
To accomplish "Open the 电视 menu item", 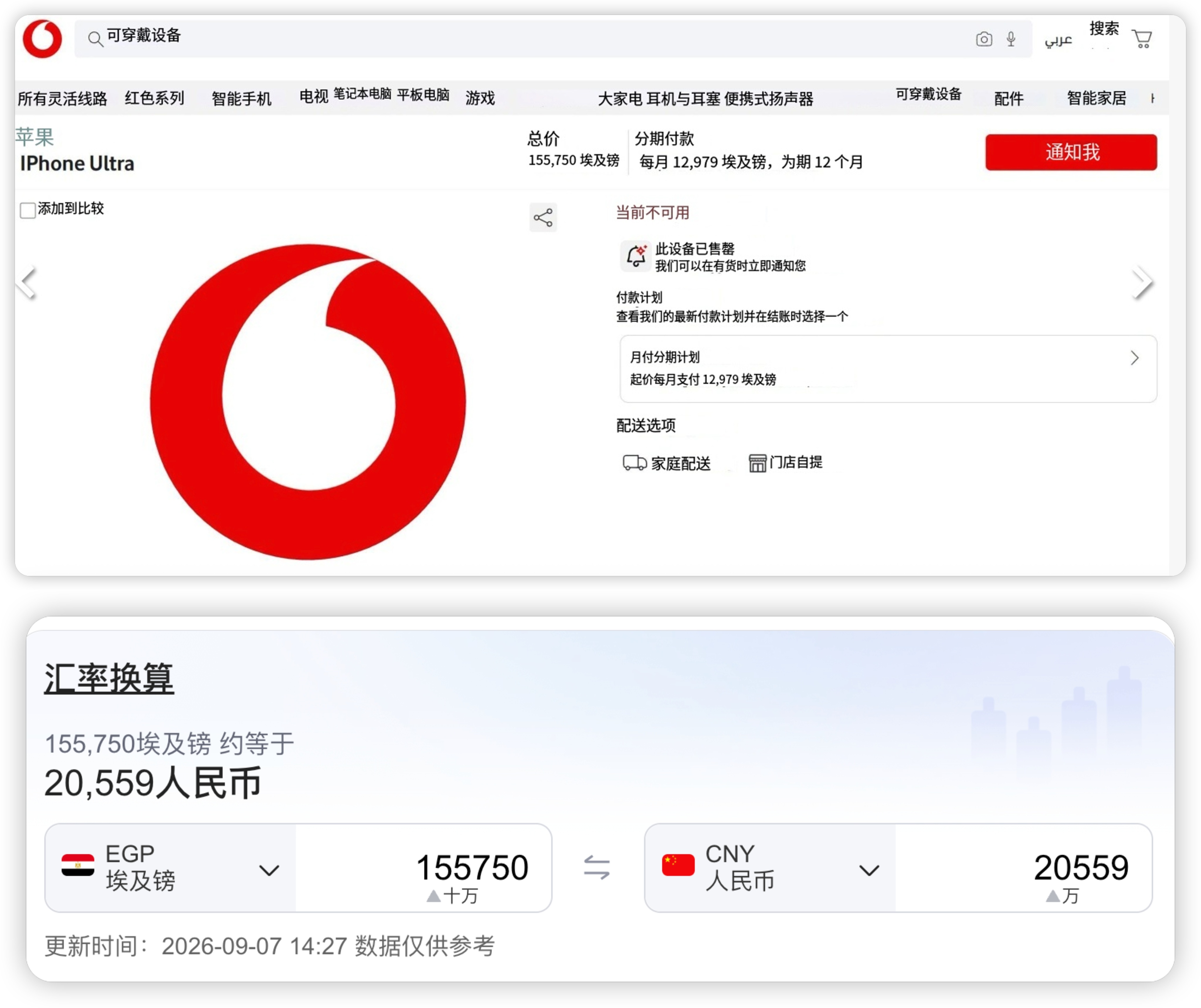I will 314,96.
